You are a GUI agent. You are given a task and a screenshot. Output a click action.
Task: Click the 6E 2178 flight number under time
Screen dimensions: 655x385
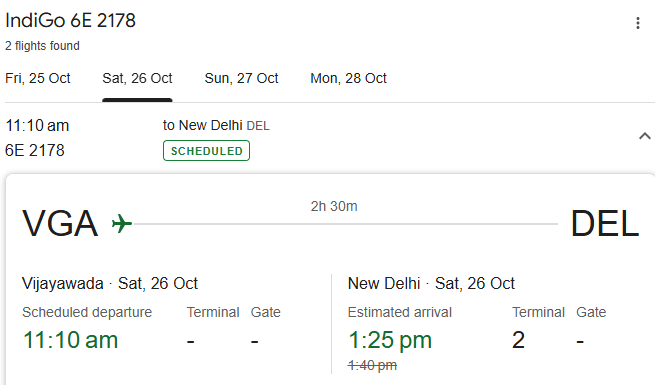[35, 150]
